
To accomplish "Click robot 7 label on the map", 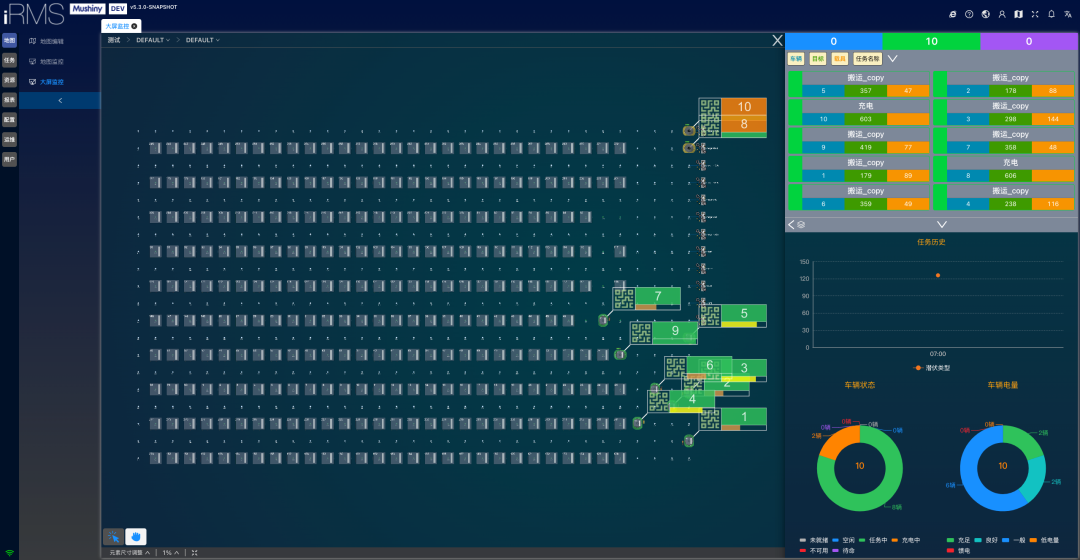I will (657, 296).
